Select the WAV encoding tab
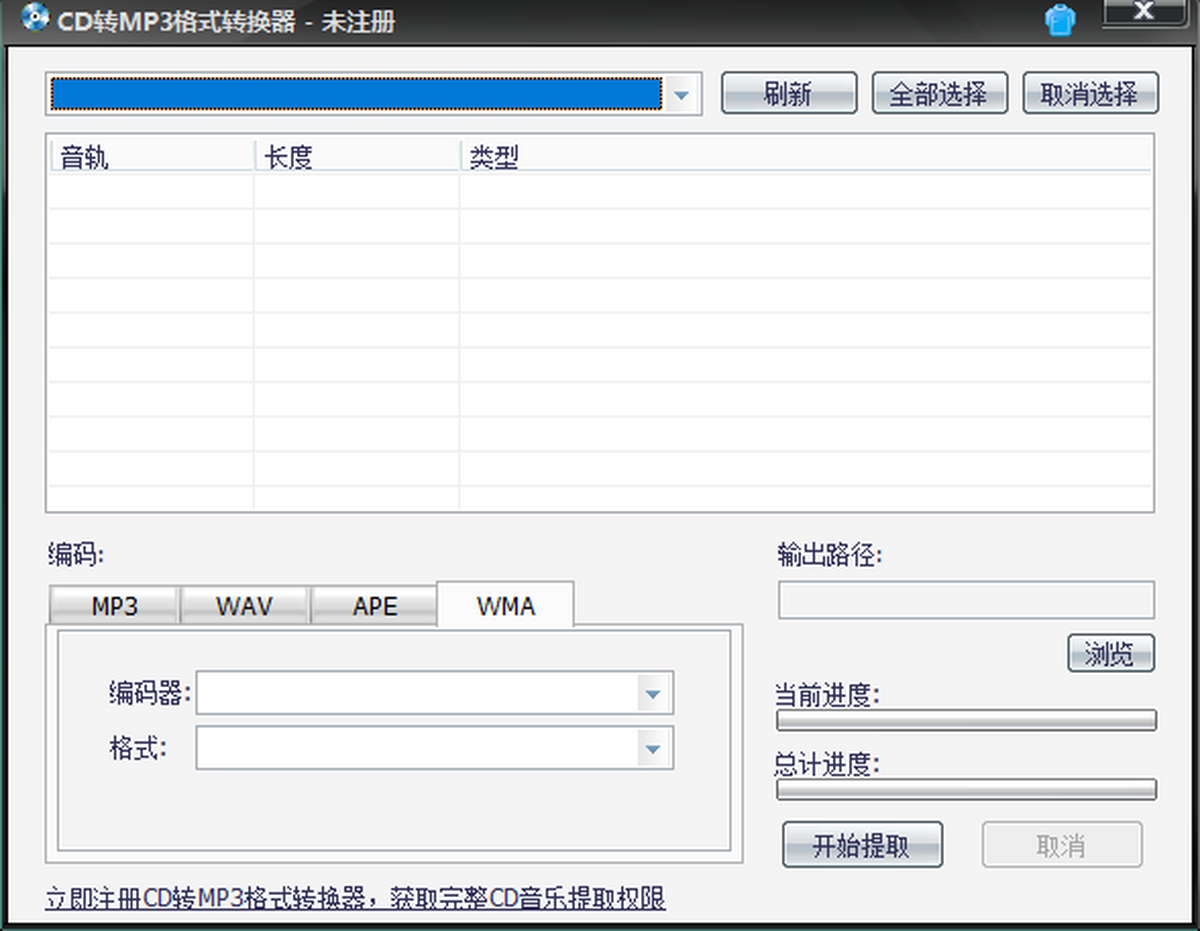The width and height of the screenshot is (1200, 931). click(244, 606)
